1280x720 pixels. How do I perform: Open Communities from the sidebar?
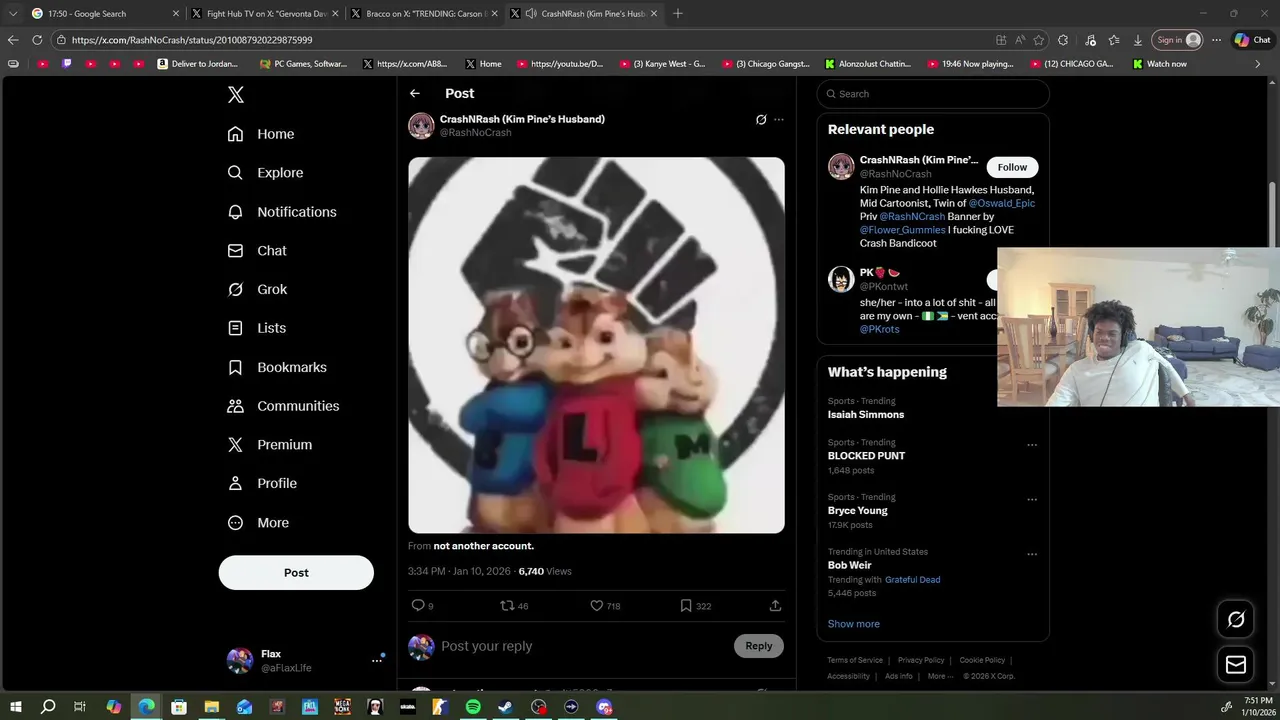[x=283, y=406]
